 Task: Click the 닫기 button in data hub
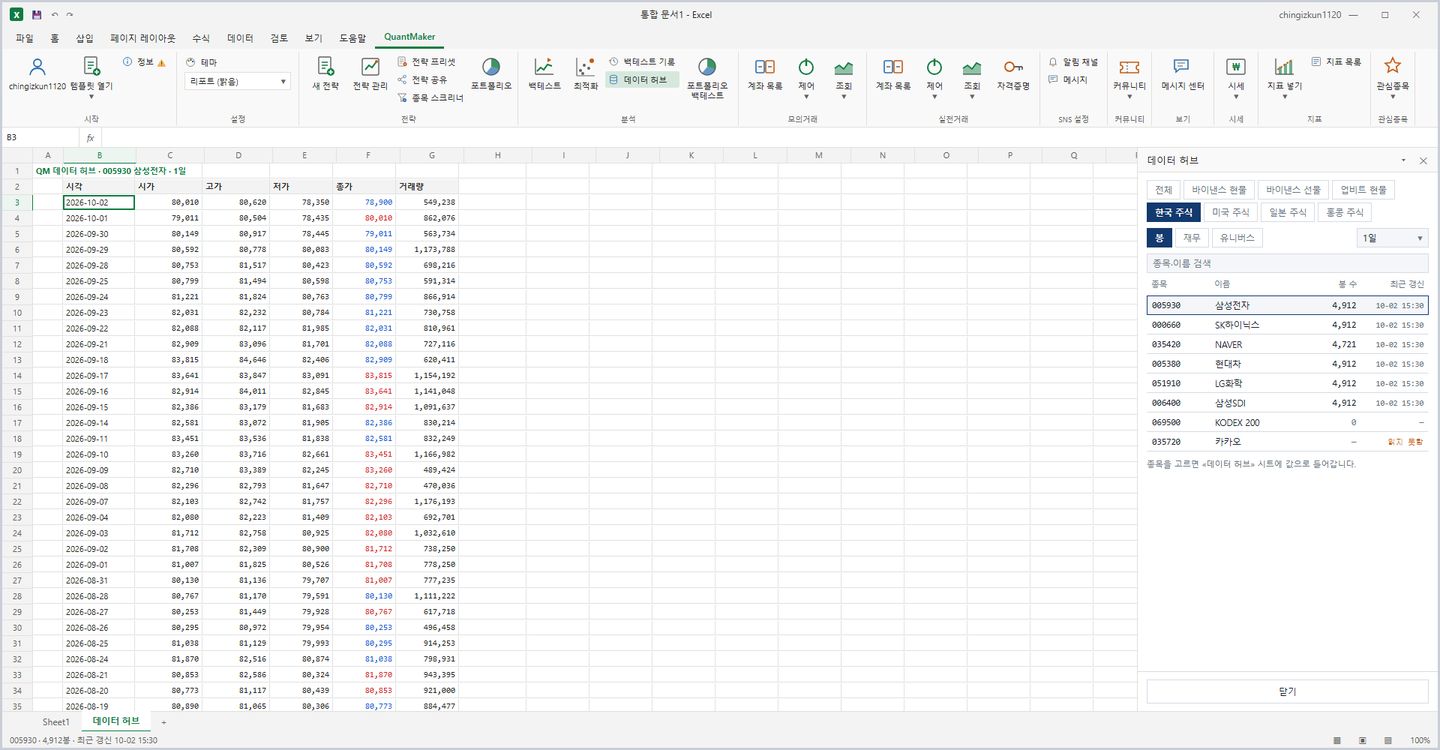1287,691
